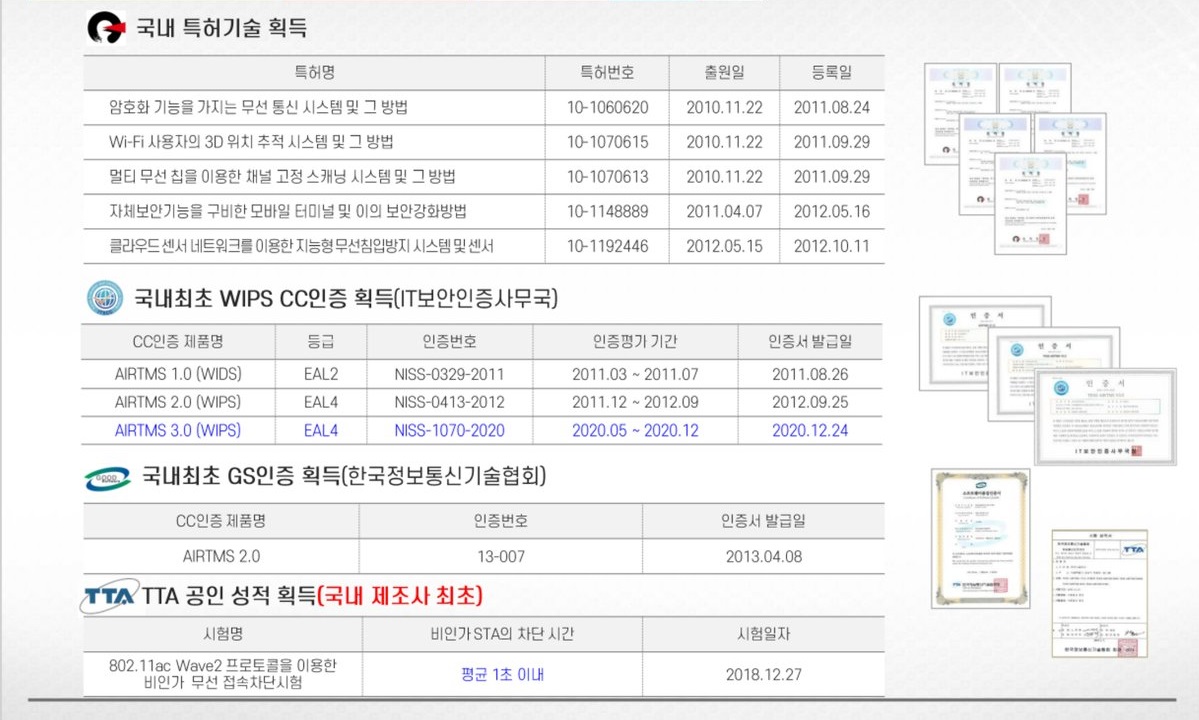Viewport: 1199px width, 720px height.
Task: Open the front-most CC 인증서 certificate image
Action: pos(1104,416)
